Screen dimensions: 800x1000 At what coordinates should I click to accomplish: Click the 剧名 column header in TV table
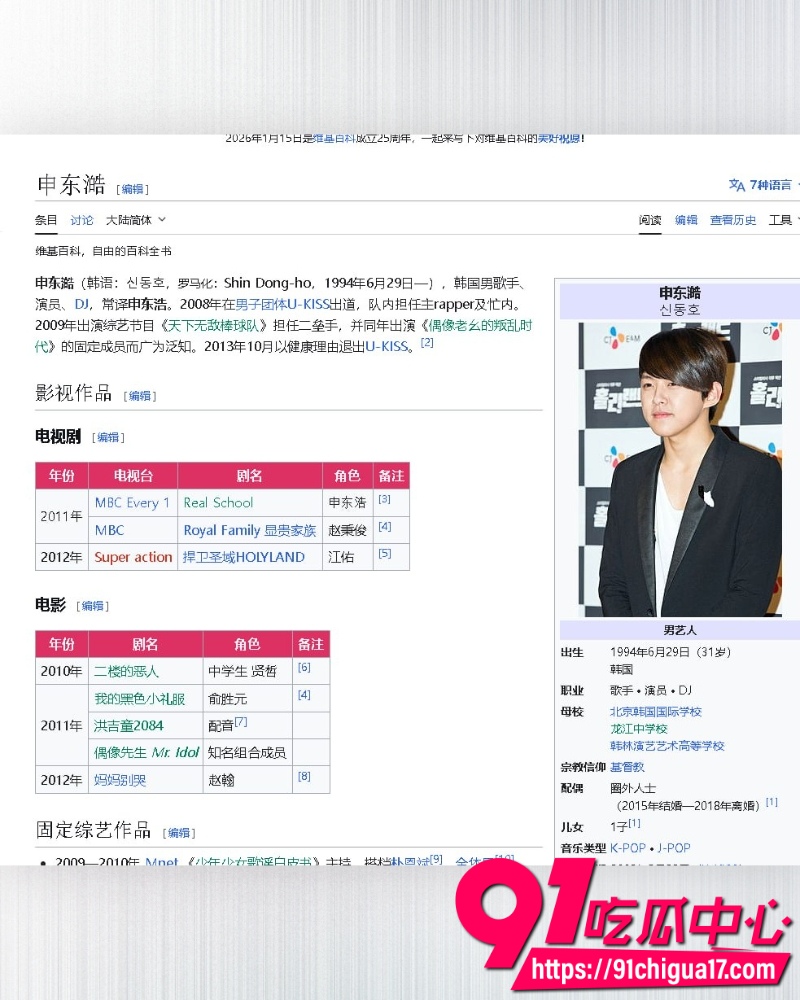point(249,476)
